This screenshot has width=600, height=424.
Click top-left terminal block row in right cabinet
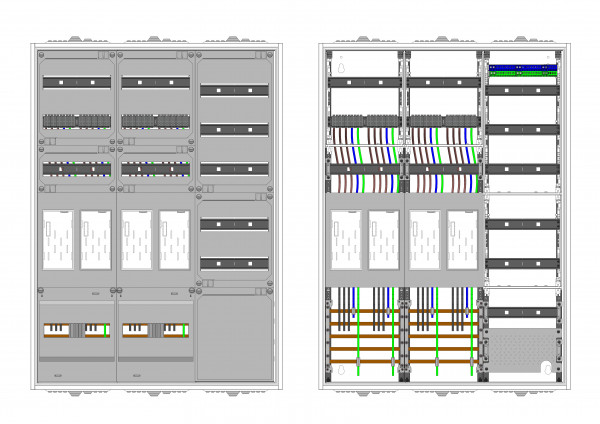pyautogui.click(x=364, y=122)
